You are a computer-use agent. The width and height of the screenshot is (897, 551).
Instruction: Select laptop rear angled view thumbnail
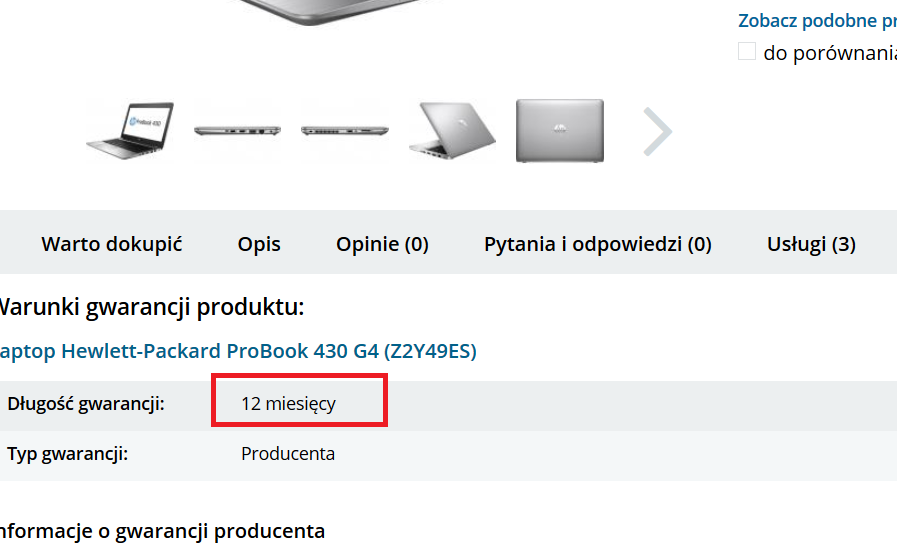coord(452,130)
